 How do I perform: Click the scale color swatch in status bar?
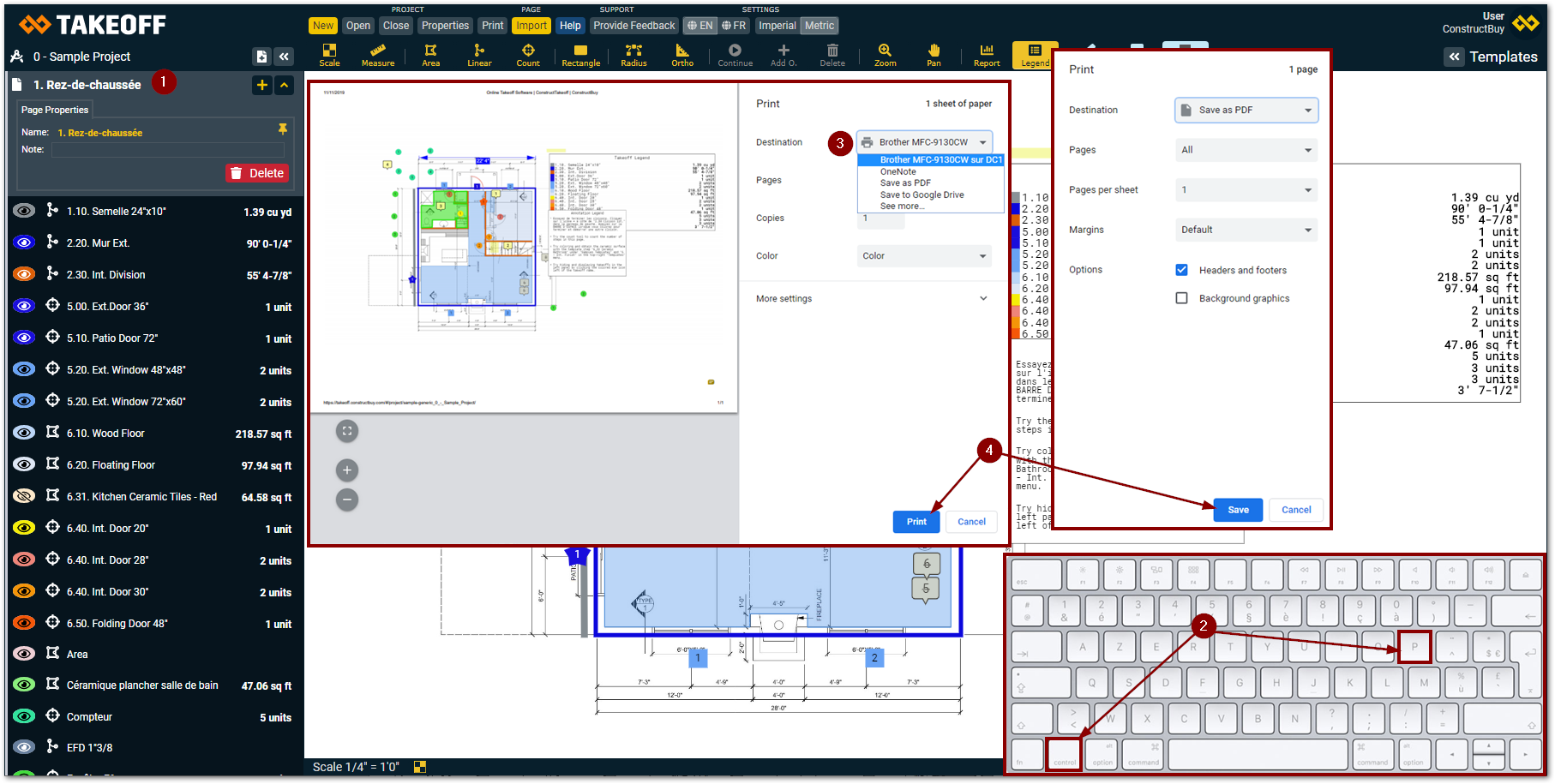(420, 767)
